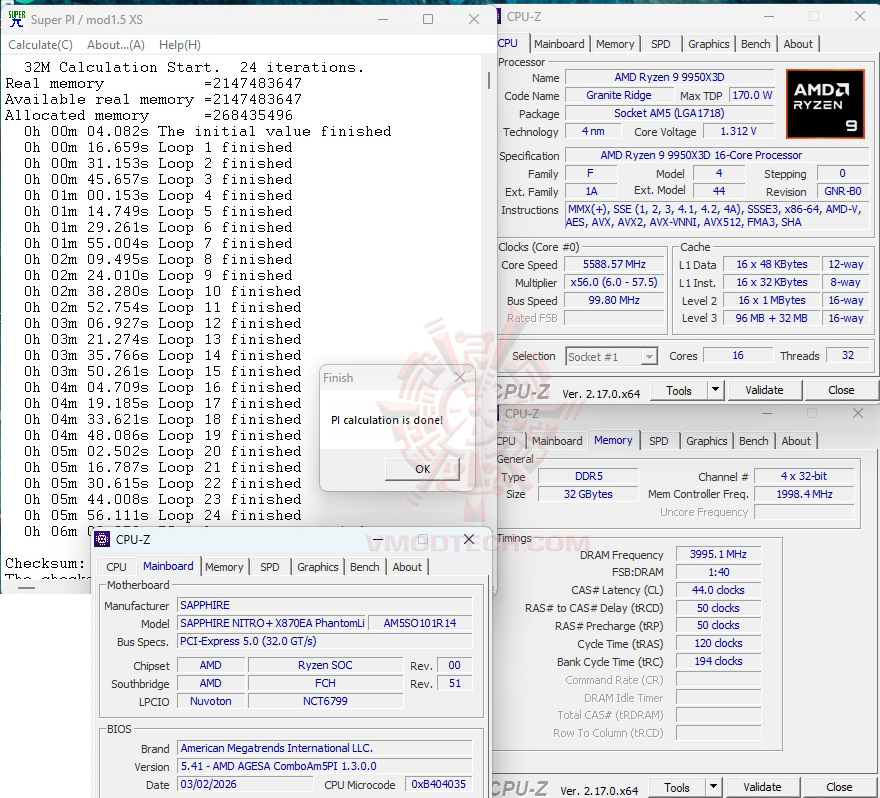
Task: Select SPD tab in memory CPU-Z window
Action: [659, 441]
